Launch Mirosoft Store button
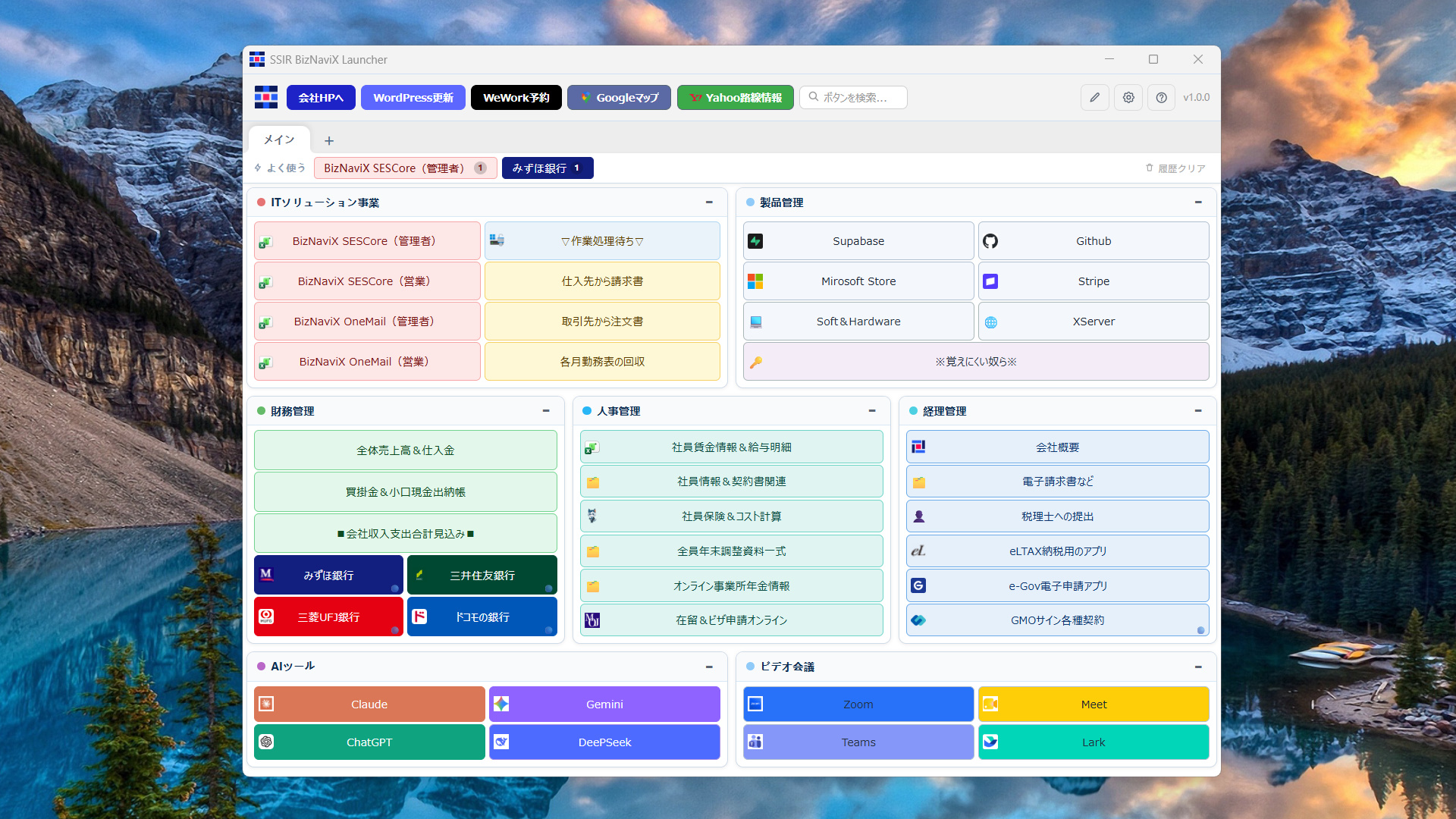 click(858, 281)
